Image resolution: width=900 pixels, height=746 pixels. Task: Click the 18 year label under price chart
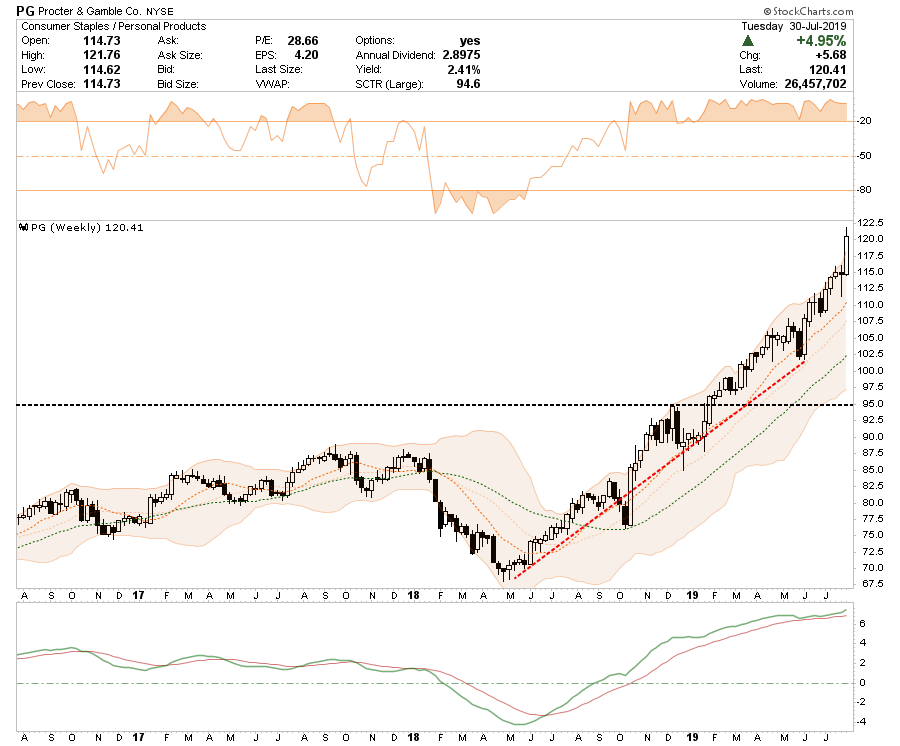pyautogui.click(x=413, y=596)
